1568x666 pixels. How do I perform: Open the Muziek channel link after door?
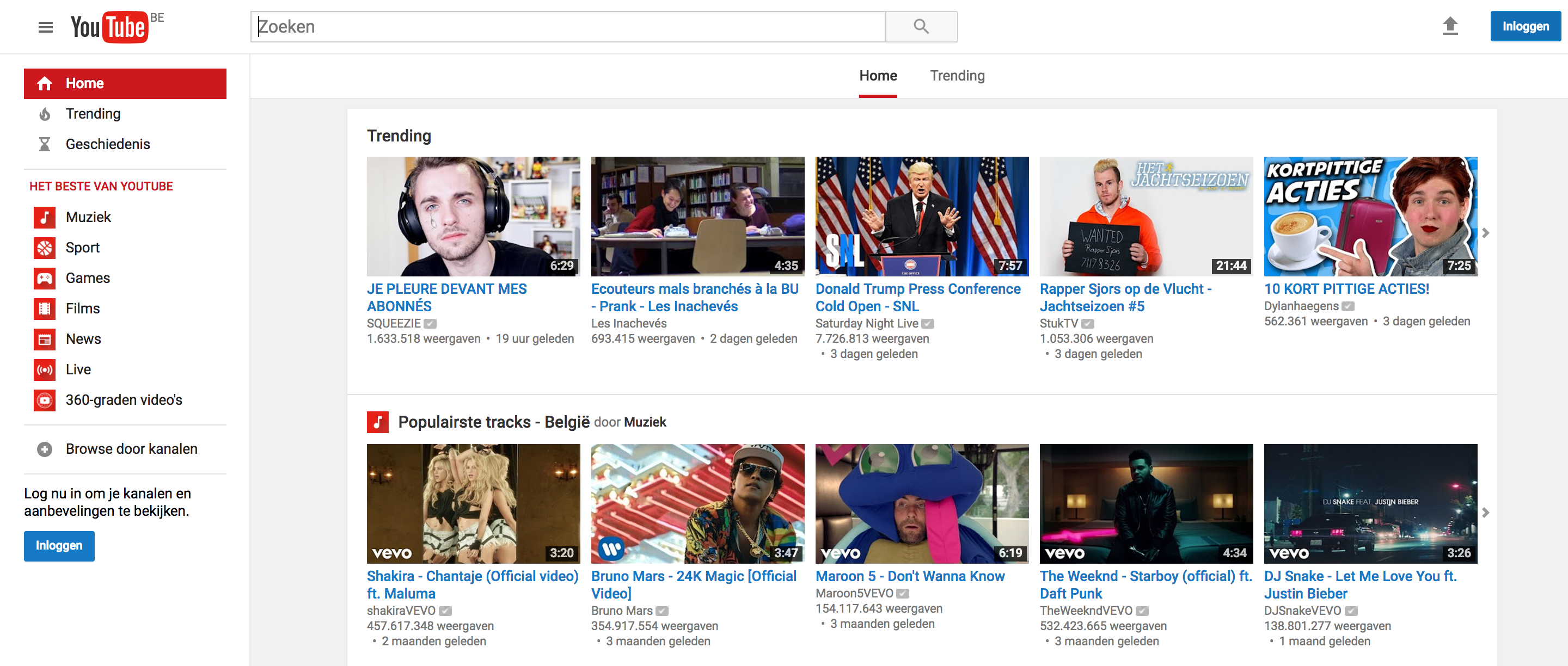point(645,422)
